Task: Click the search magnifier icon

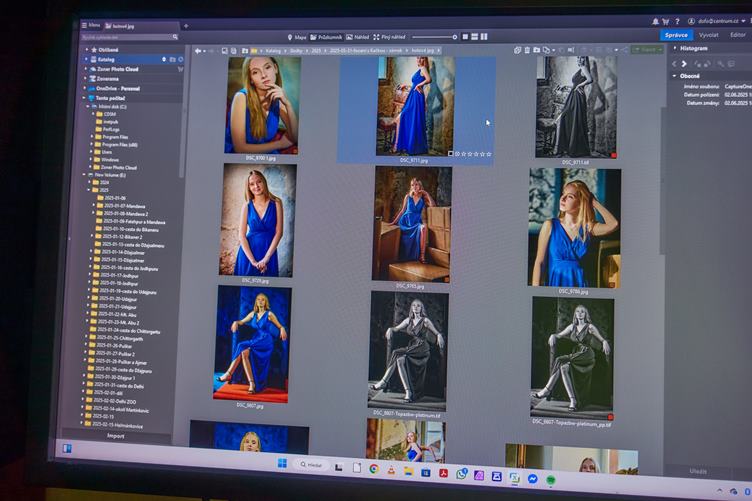Action: [176, 37]
